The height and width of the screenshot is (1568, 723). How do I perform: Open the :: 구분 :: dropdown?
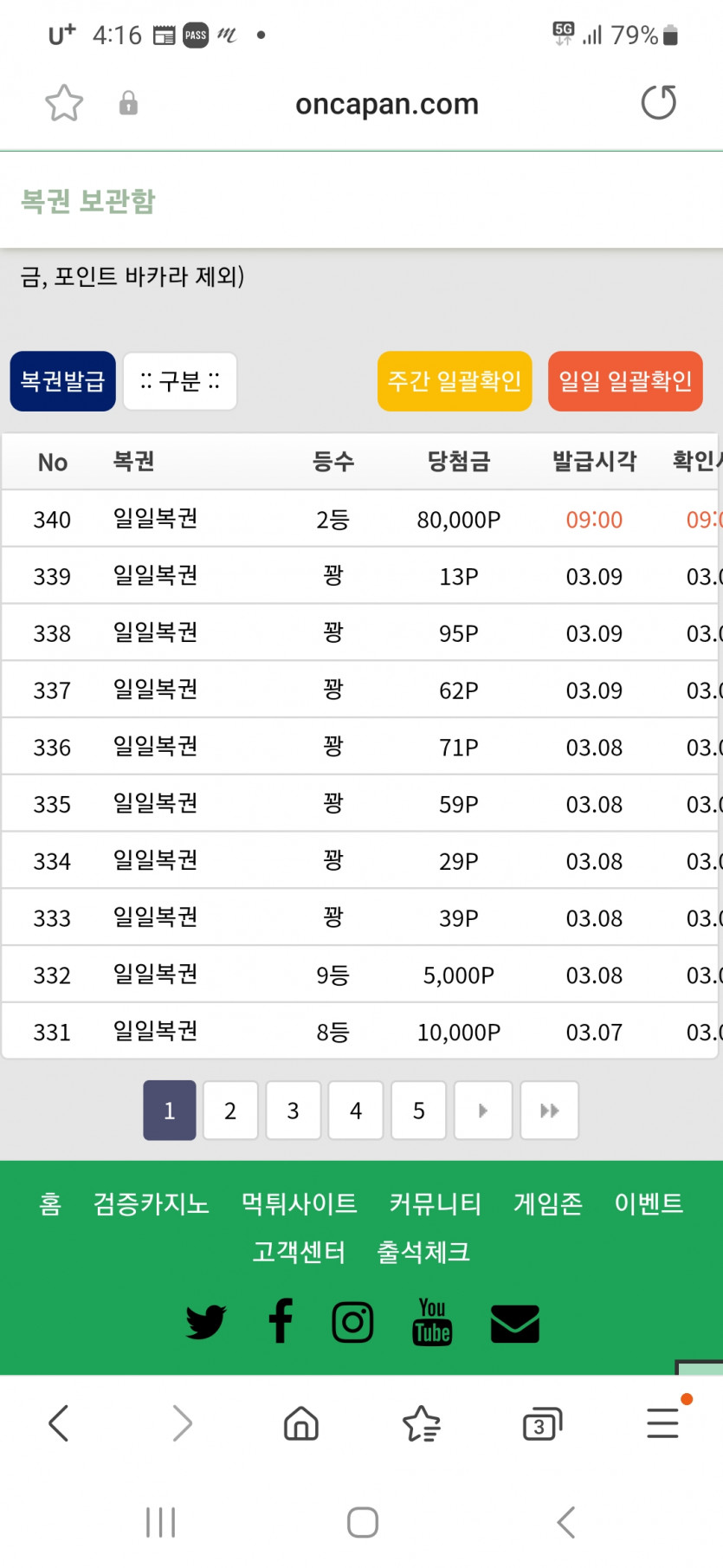pyautogui.click(x=180, y=381)
